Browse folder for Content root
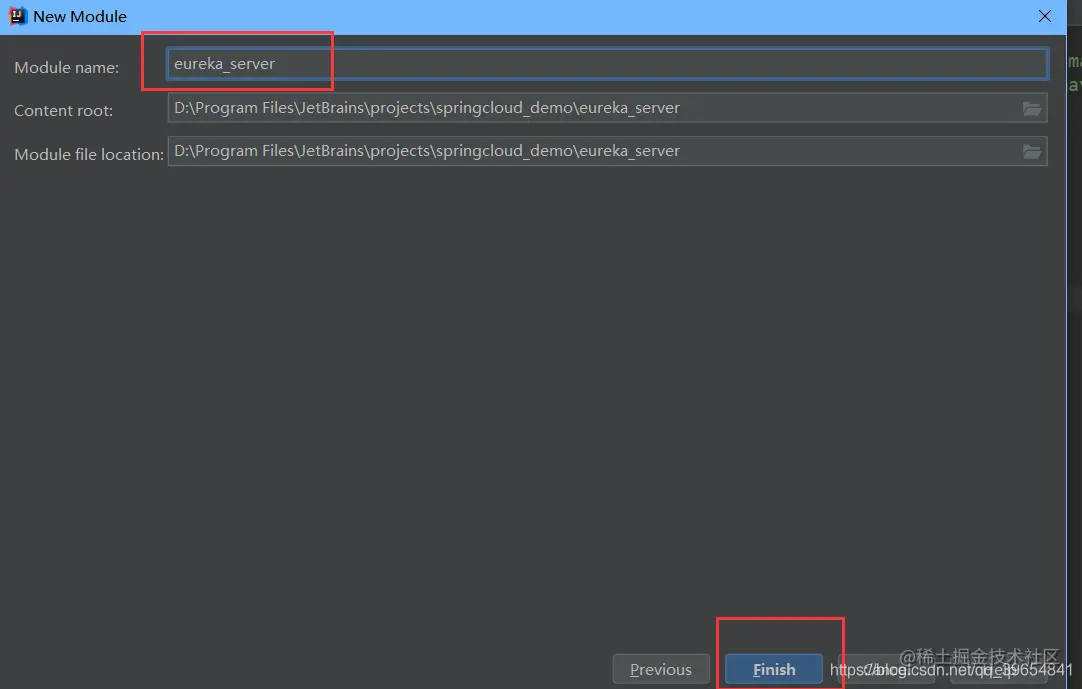The height and width of the screenshot is (689, 1082). pyautogui.click(x=1032, y=108)
